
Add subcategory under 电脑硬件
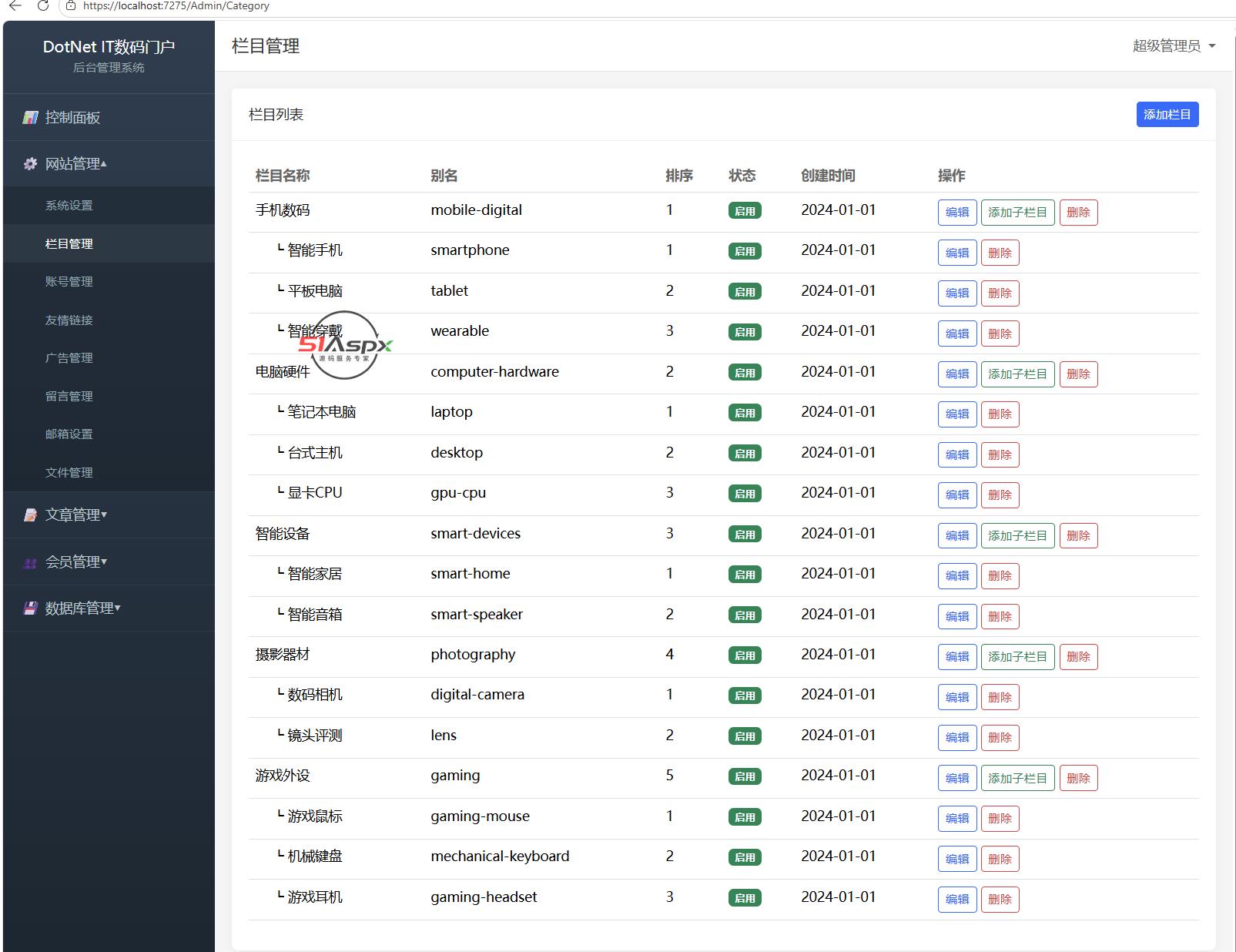(x=1017, y=374)
